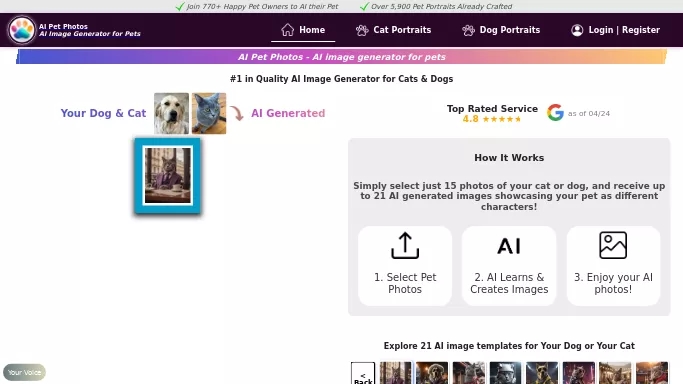The image size is (683, 384).
Task: Select the pink neon-lit pet template
Action: [x=578, y=373]
